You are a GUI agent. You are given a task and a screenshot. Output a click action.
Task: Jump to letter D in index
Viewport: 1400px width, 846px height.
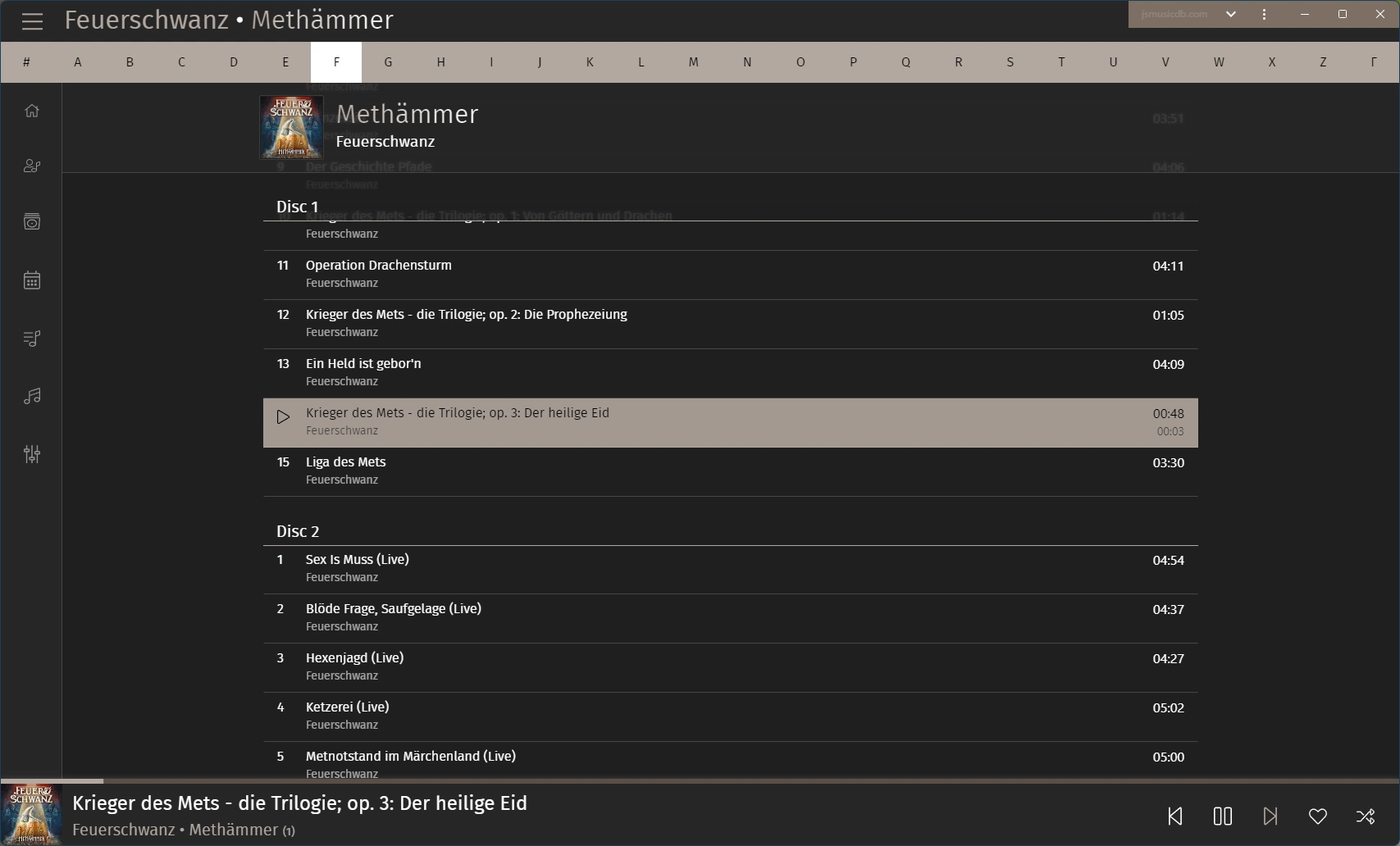click(x=234, y=62)
